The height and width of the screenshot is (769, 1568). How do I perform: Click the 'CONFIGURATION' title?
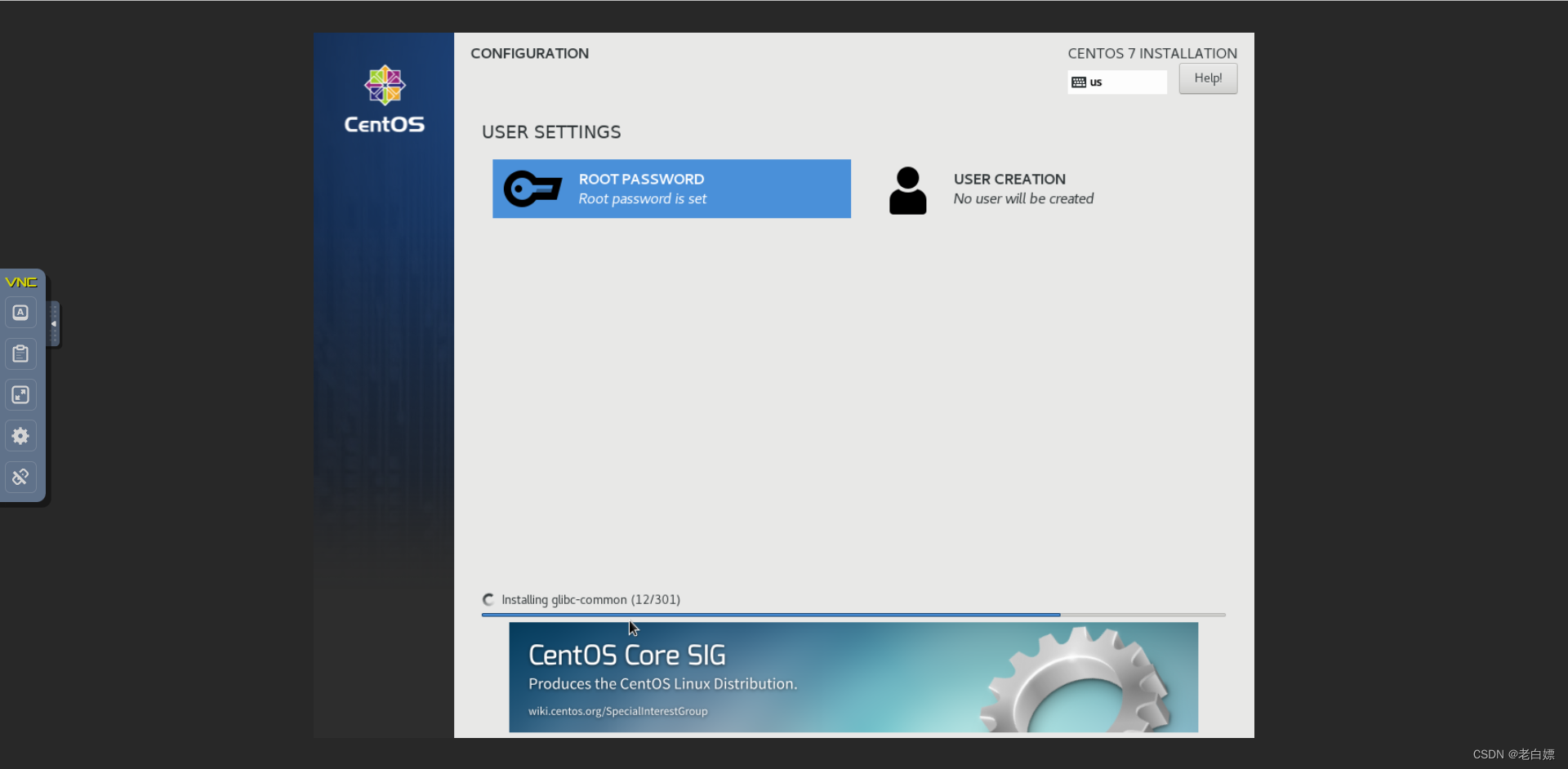coord(529,54)
